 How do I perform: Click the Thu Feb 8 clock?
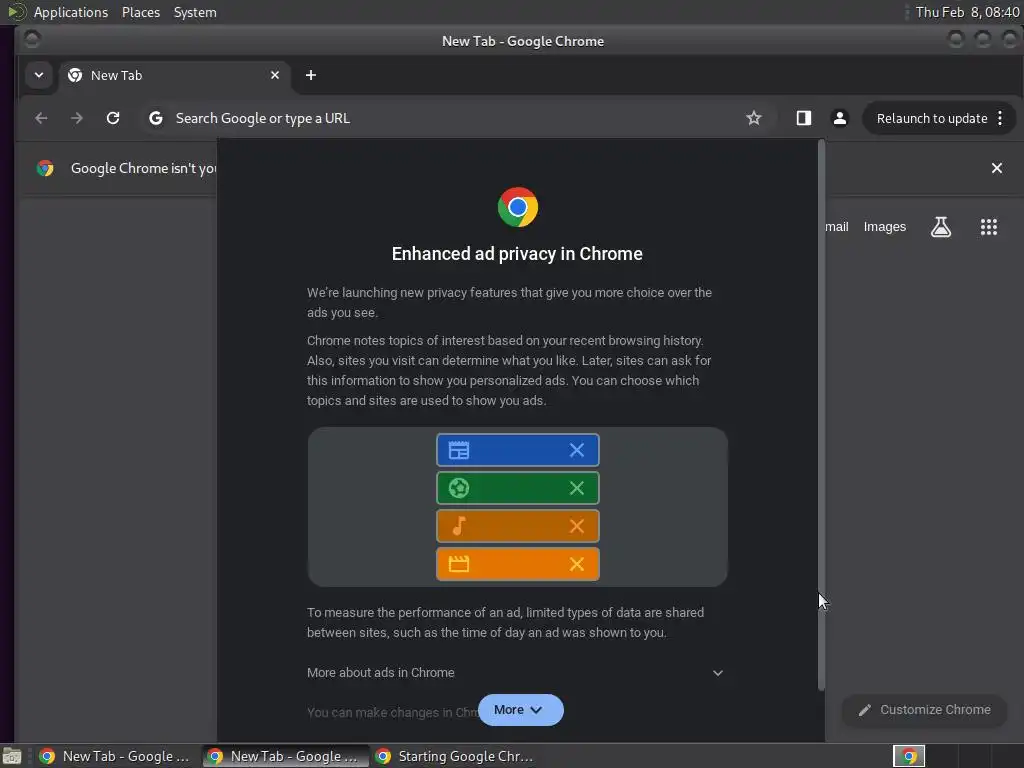click(967, 12)
